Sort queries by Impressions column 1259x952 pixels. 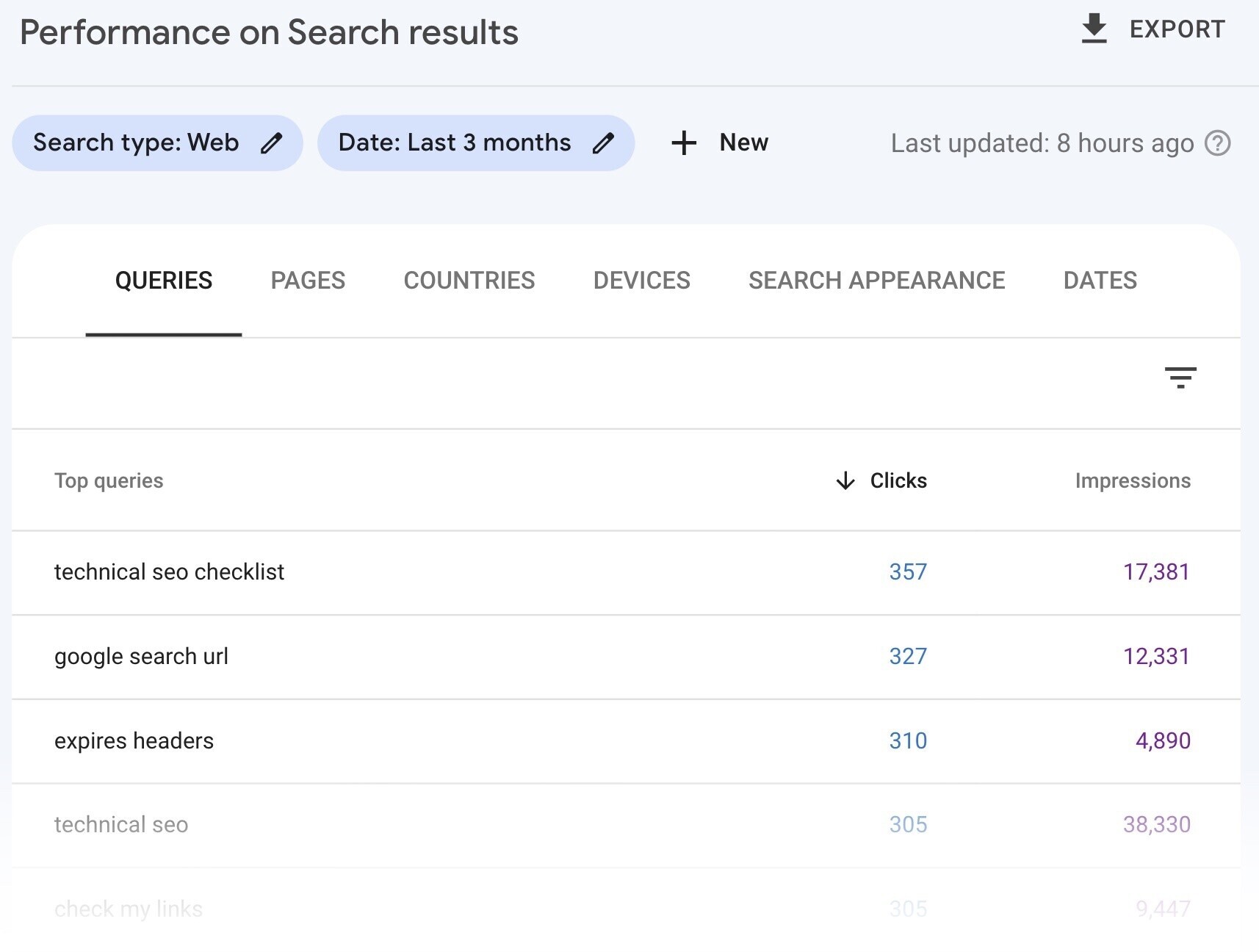pos(1133,481)
